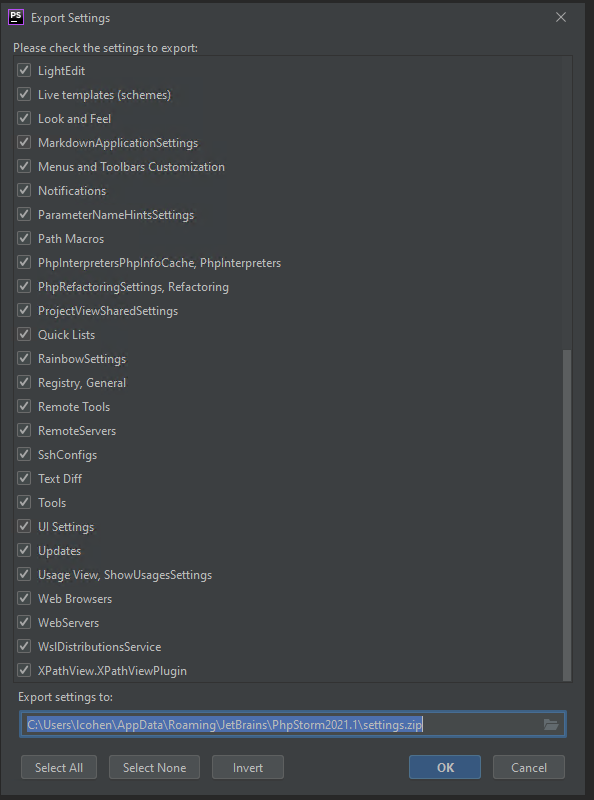Screen dimensions: 594x800
Task: Uncheck Look and Feel setting
Action: tap(24, 118)
